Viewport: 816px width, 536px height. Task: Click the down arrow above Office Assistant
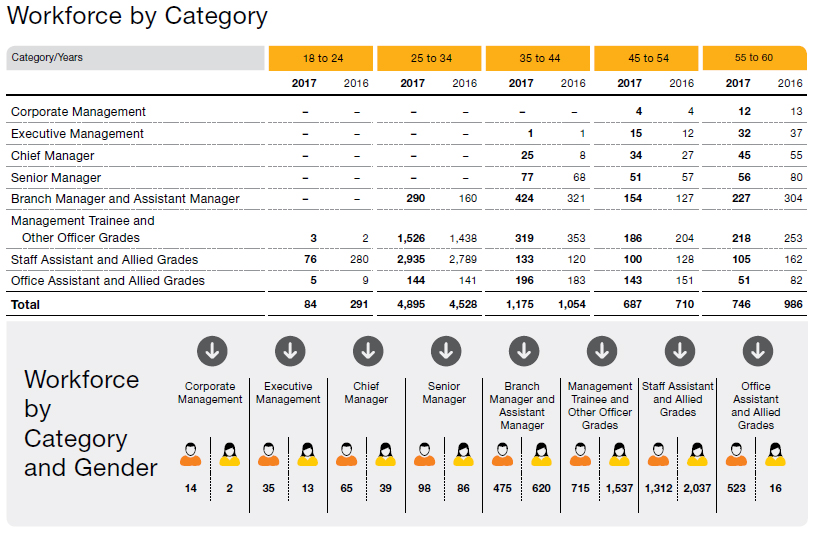tap(757, 351)
